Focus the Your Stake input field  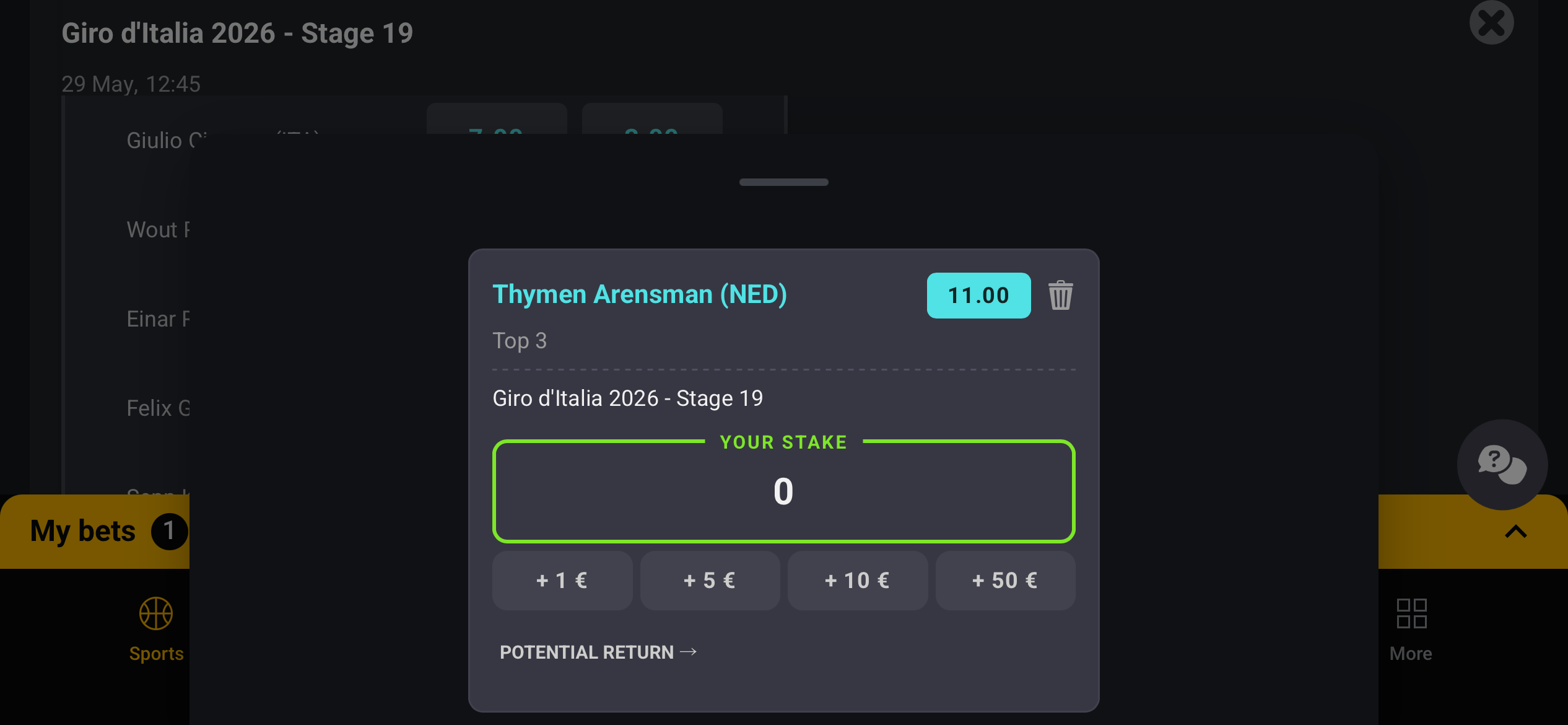click(x=783, y=491)
